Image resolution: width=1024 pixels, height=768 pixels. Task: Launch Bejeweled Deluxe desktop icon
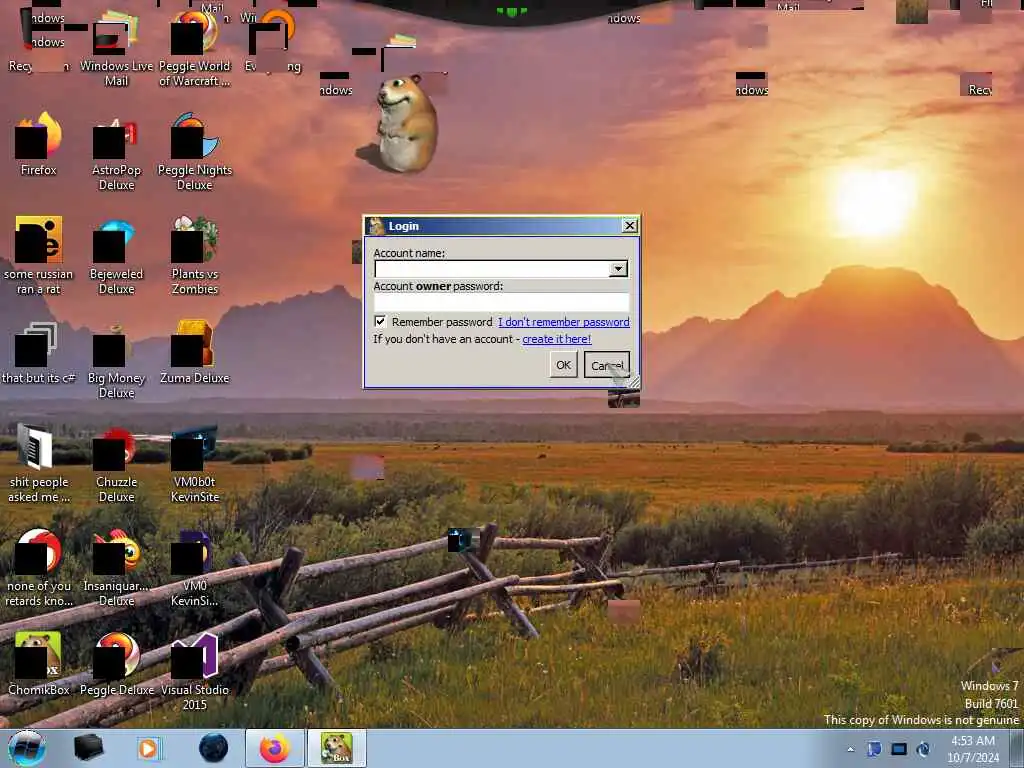pyautogui.click(x=116, y=255)
